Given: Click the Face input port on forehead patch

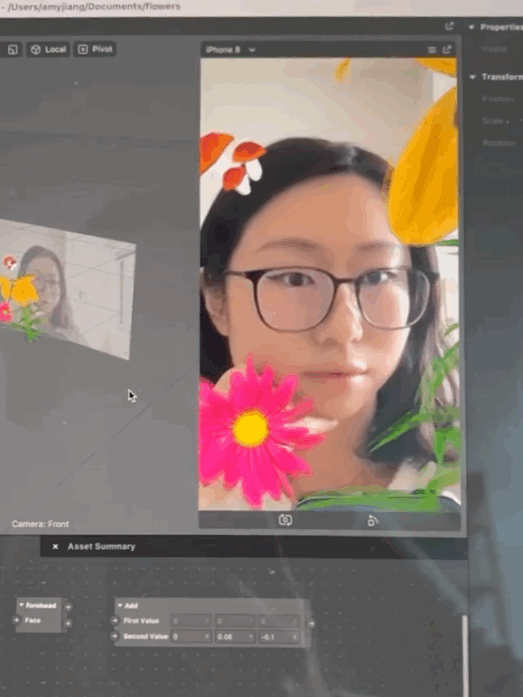Looking at the screenshot, I should (x=17, y=620).
